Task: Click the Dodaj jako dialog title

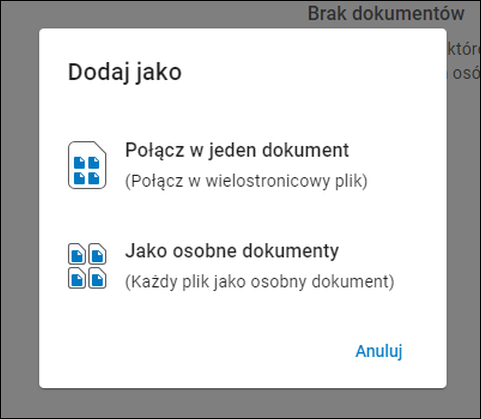Action: point(125,72)
